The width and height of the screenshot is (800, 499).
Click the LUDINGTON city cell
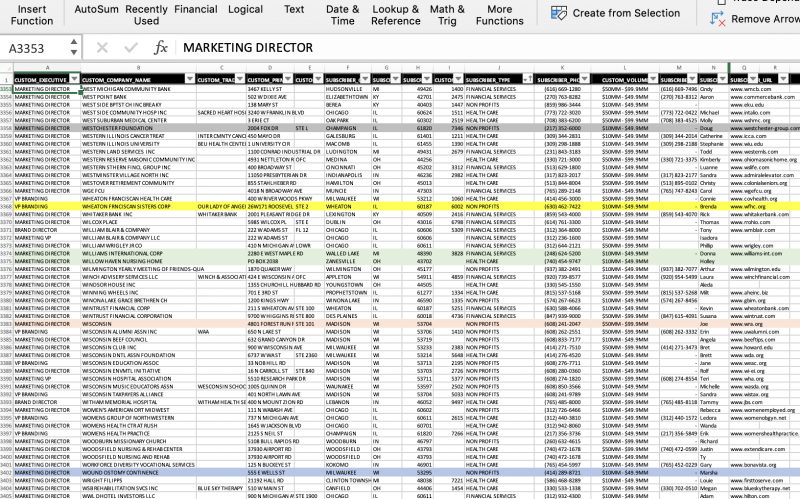pyautogui.click(x=348, y=152)
